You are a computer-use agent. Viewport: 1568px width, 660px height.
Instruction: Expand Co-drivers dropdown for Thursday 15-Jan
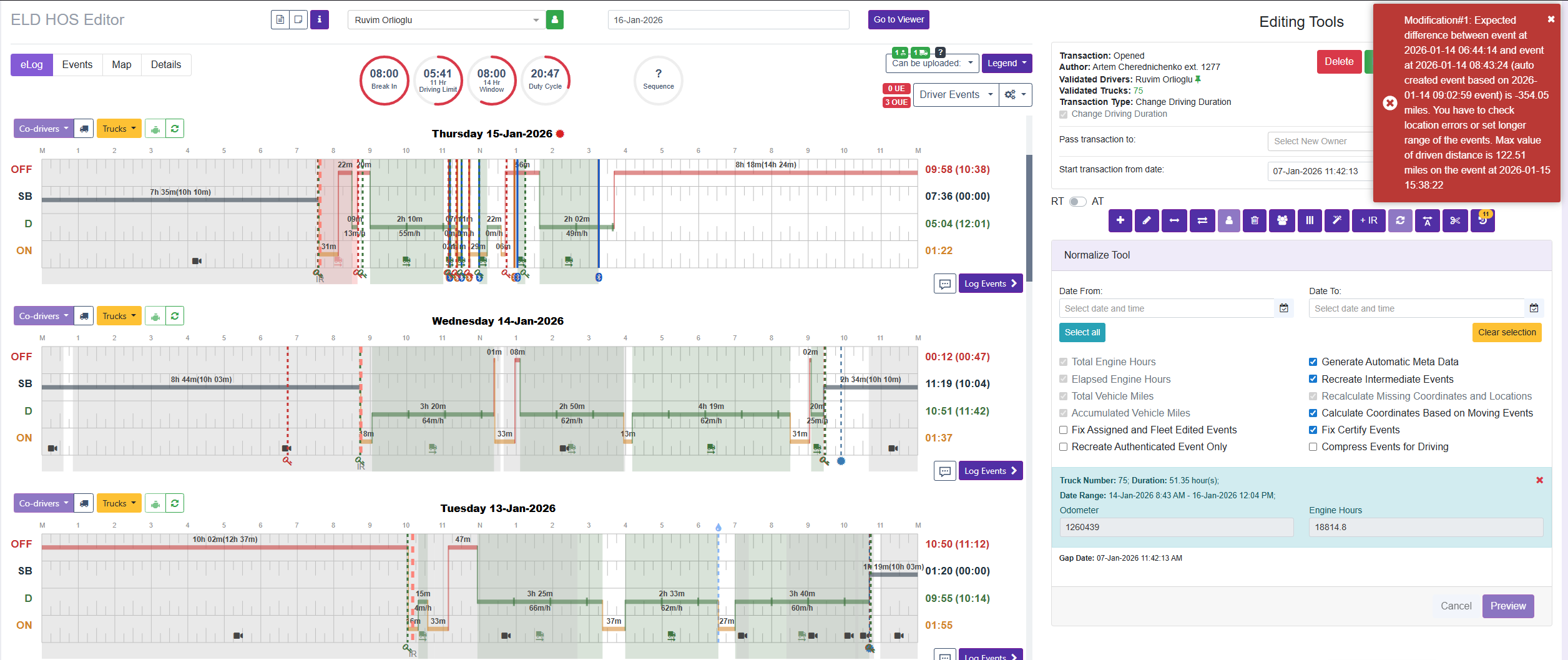pyautogui.click(x=44, y=129)
